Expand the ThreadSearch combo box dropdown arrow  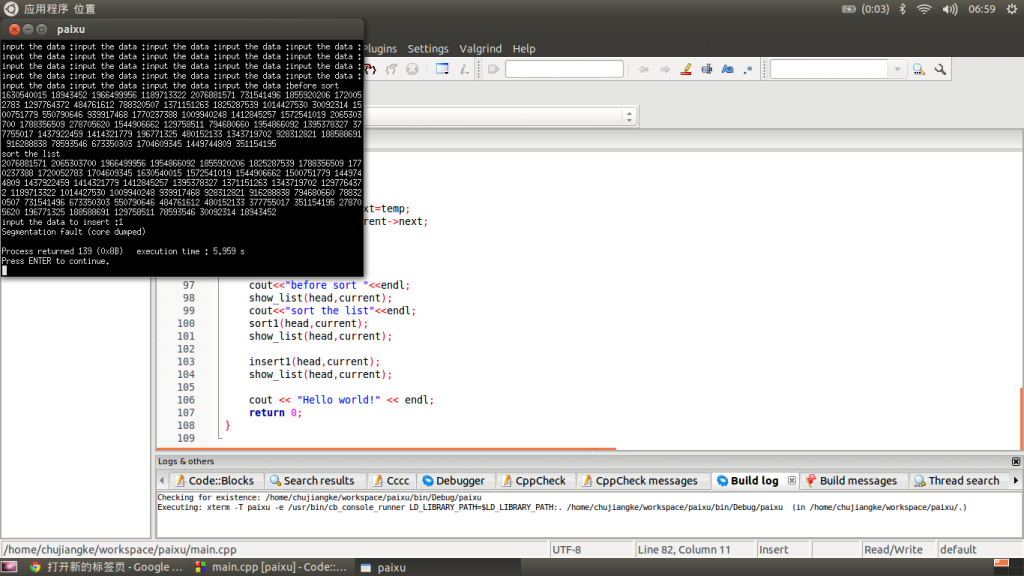click(897, 69)
